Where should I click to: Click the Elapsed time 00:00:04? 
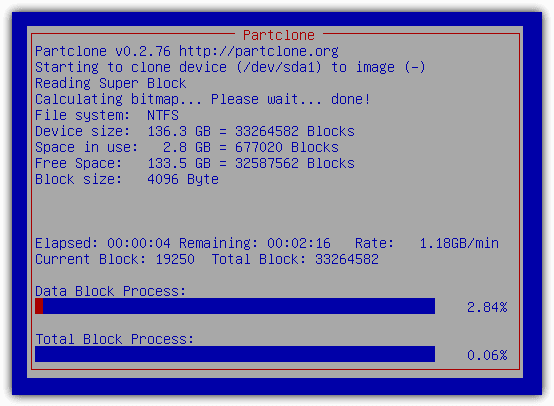[x=139, y=243]
